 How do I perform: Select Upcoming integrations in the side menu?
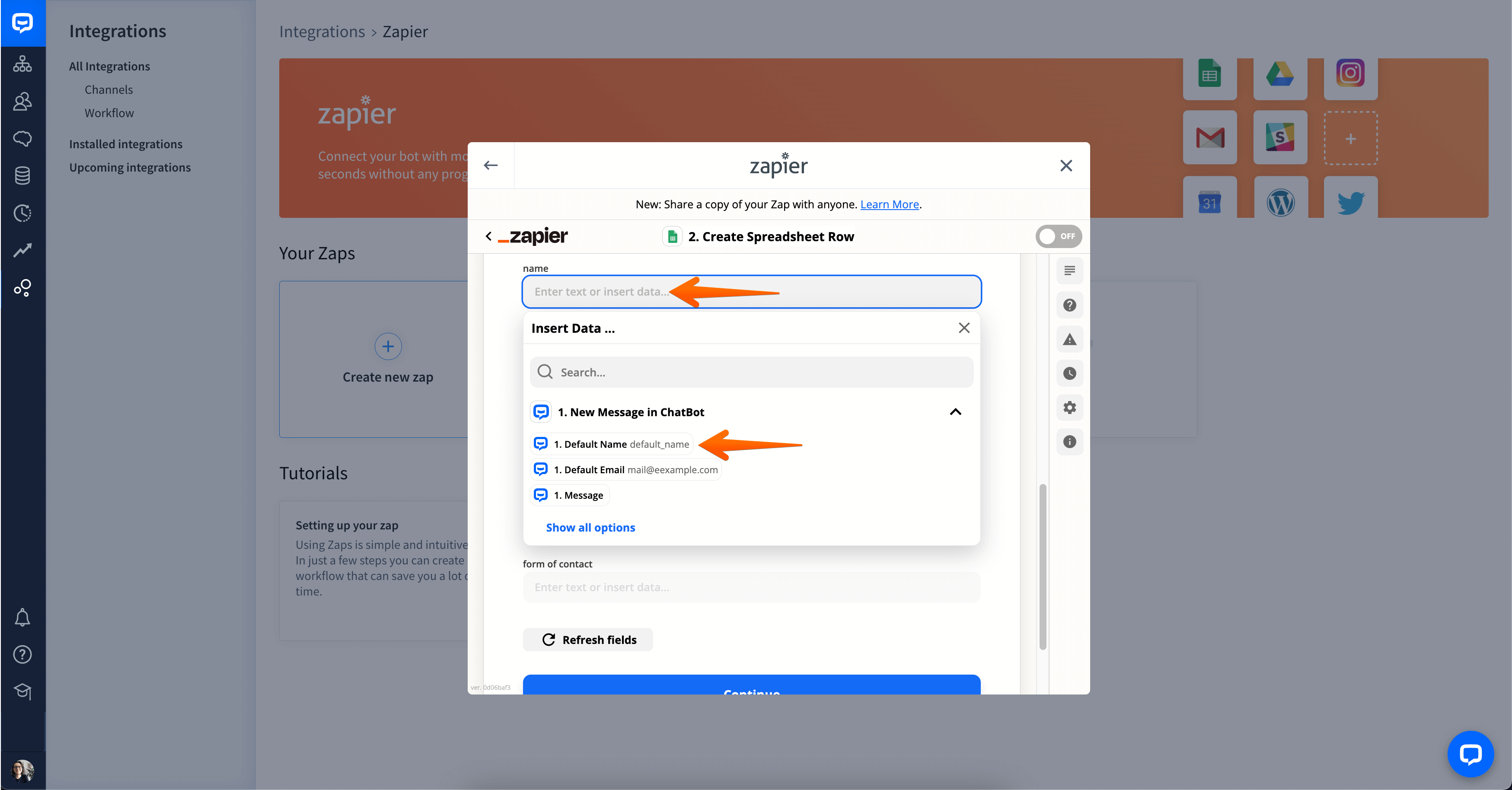tap(130, 168)
